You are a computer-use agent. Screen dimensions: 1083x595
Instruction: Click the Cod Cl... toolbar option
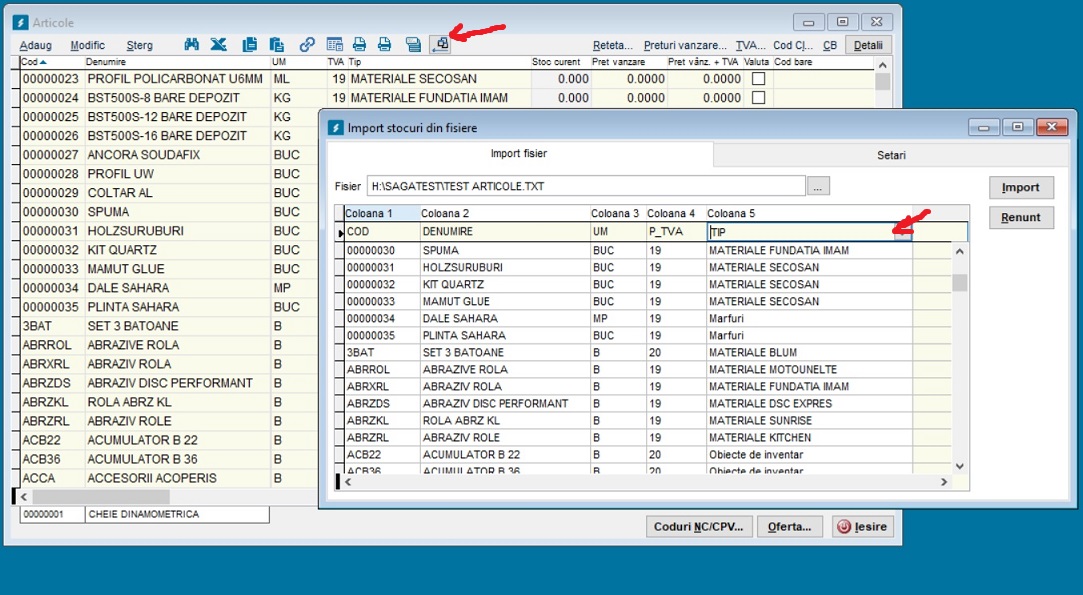[x=793, y=45]
